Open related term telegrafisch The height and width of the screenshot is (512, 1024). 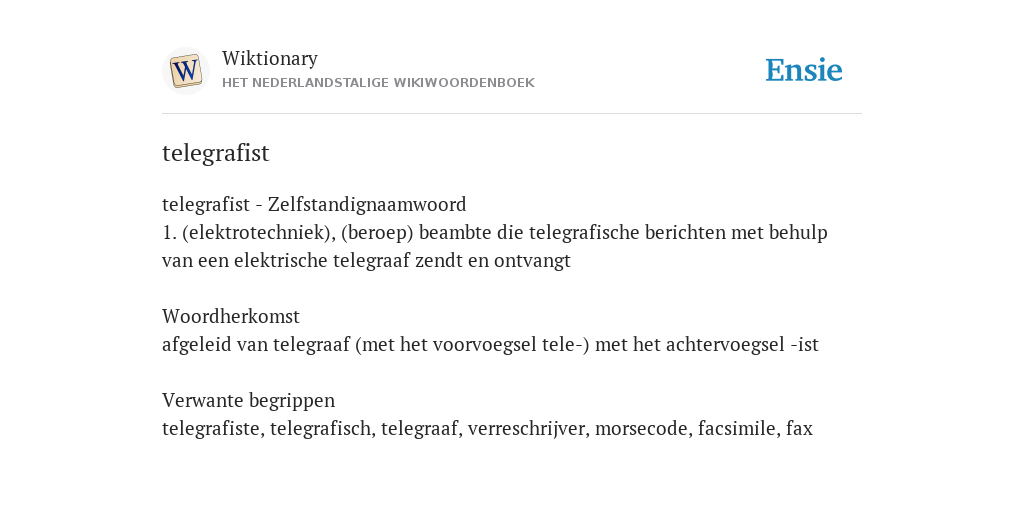[x=321, y=429]
